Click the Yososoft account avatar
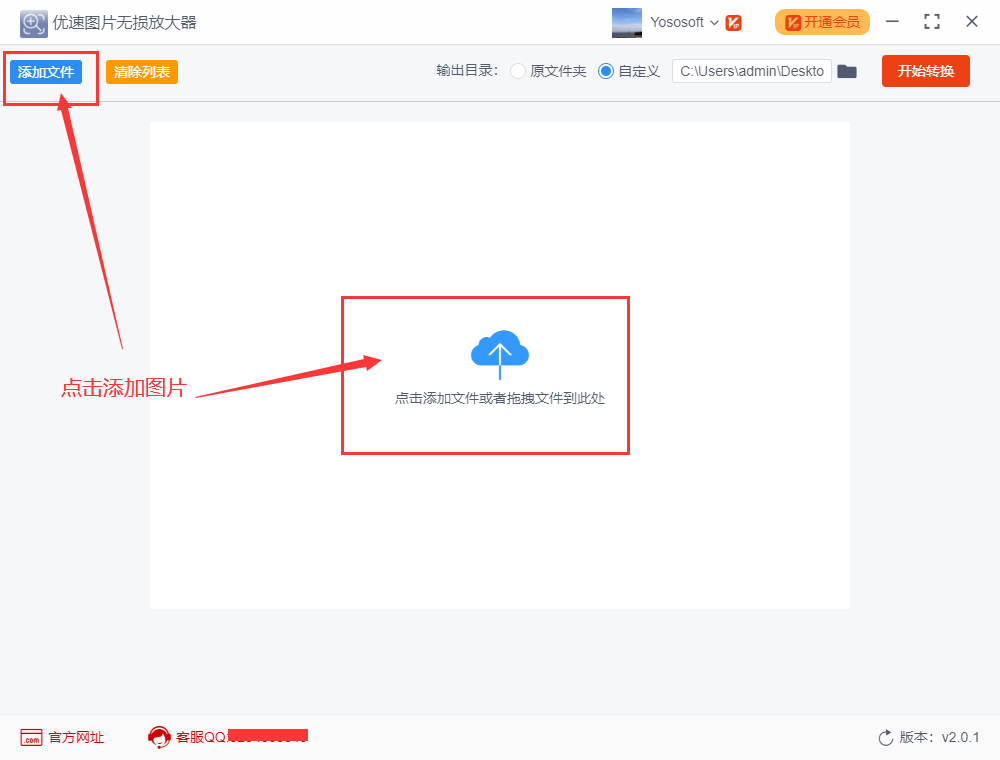This screenshot has width=1000, height=760. pyautogui.click(x=627, y=22)
